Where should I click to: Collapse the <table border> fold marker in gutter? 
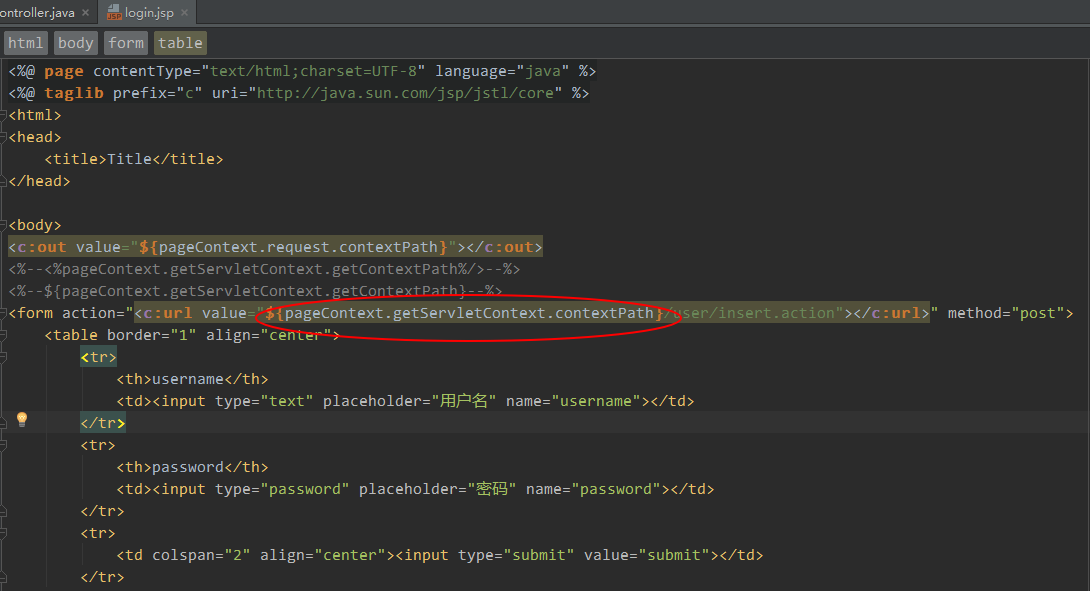[x=3, y=336]
